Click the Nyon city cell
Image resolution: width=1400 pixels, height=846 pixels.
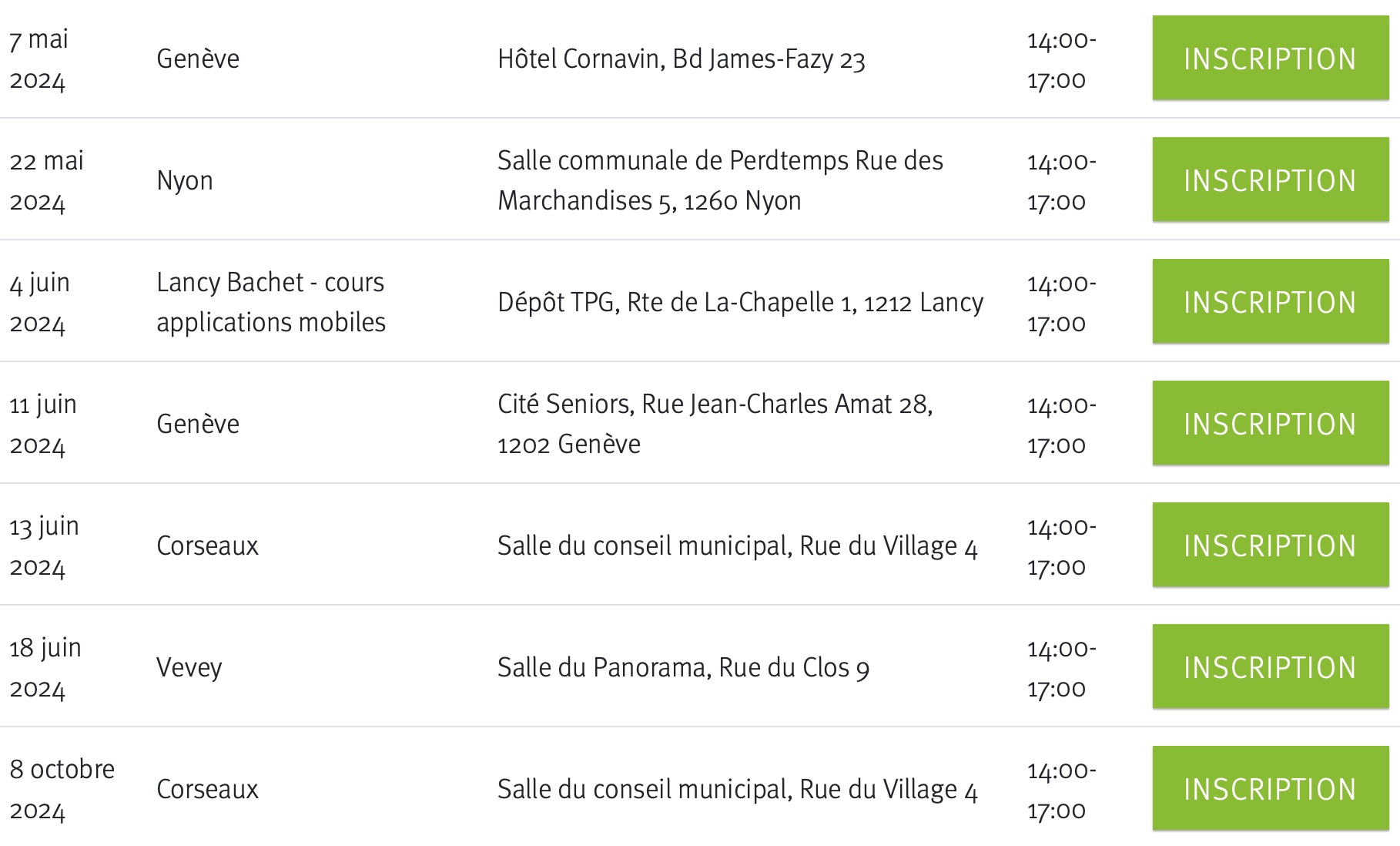coord(185,180)
